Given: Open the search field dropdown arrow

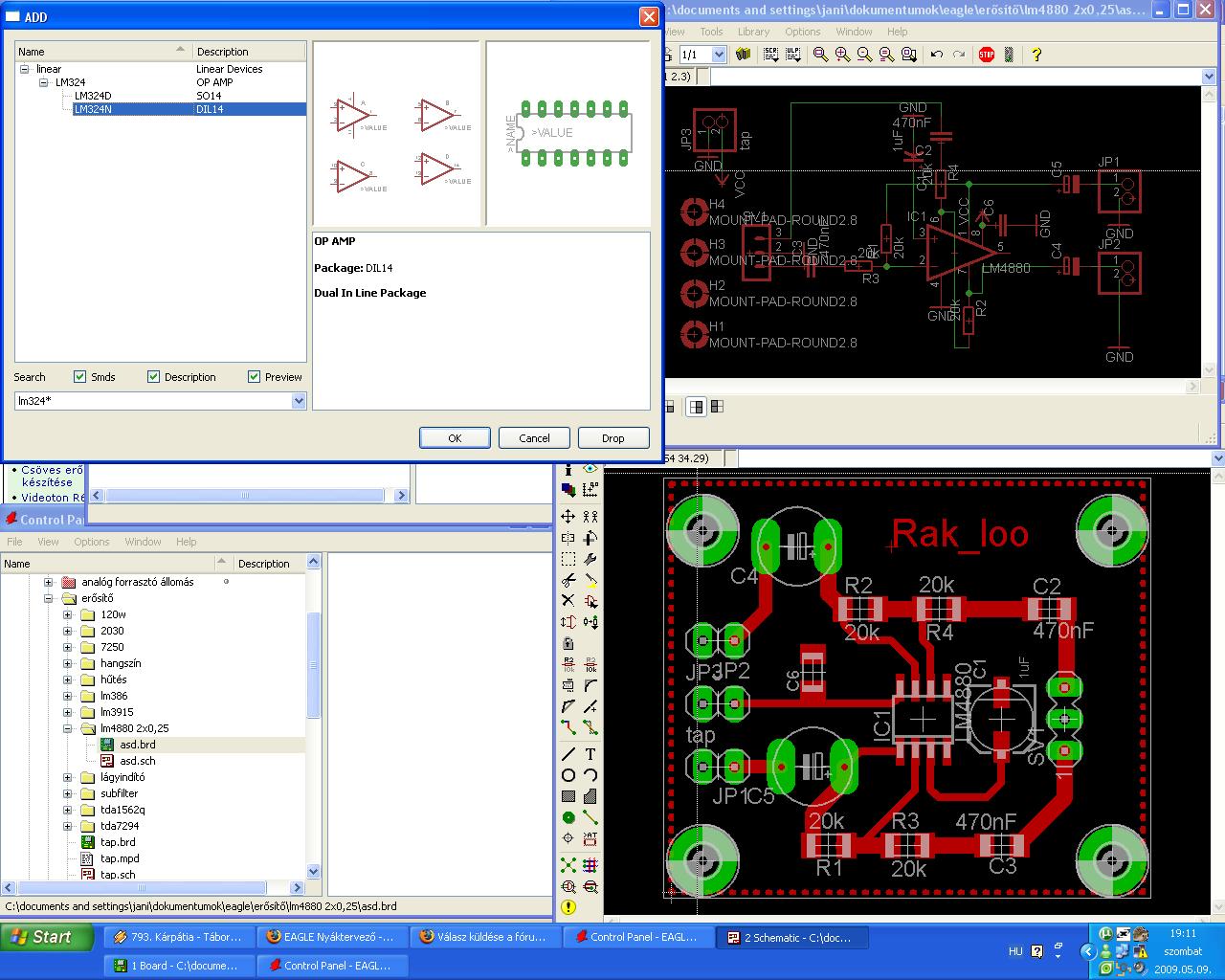Looking at the screenshot, I should [x=299, y=401].
